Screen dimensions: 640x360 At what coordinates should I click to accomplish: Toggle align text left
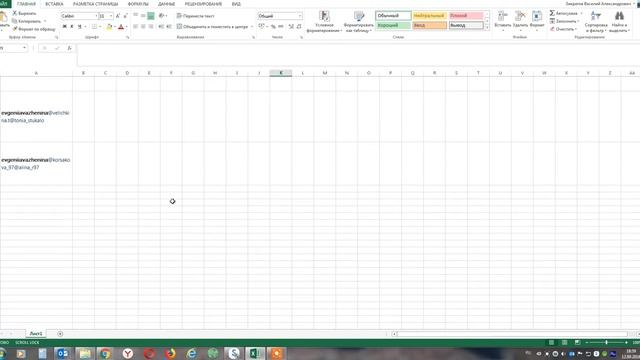click(x=136, y=27)
